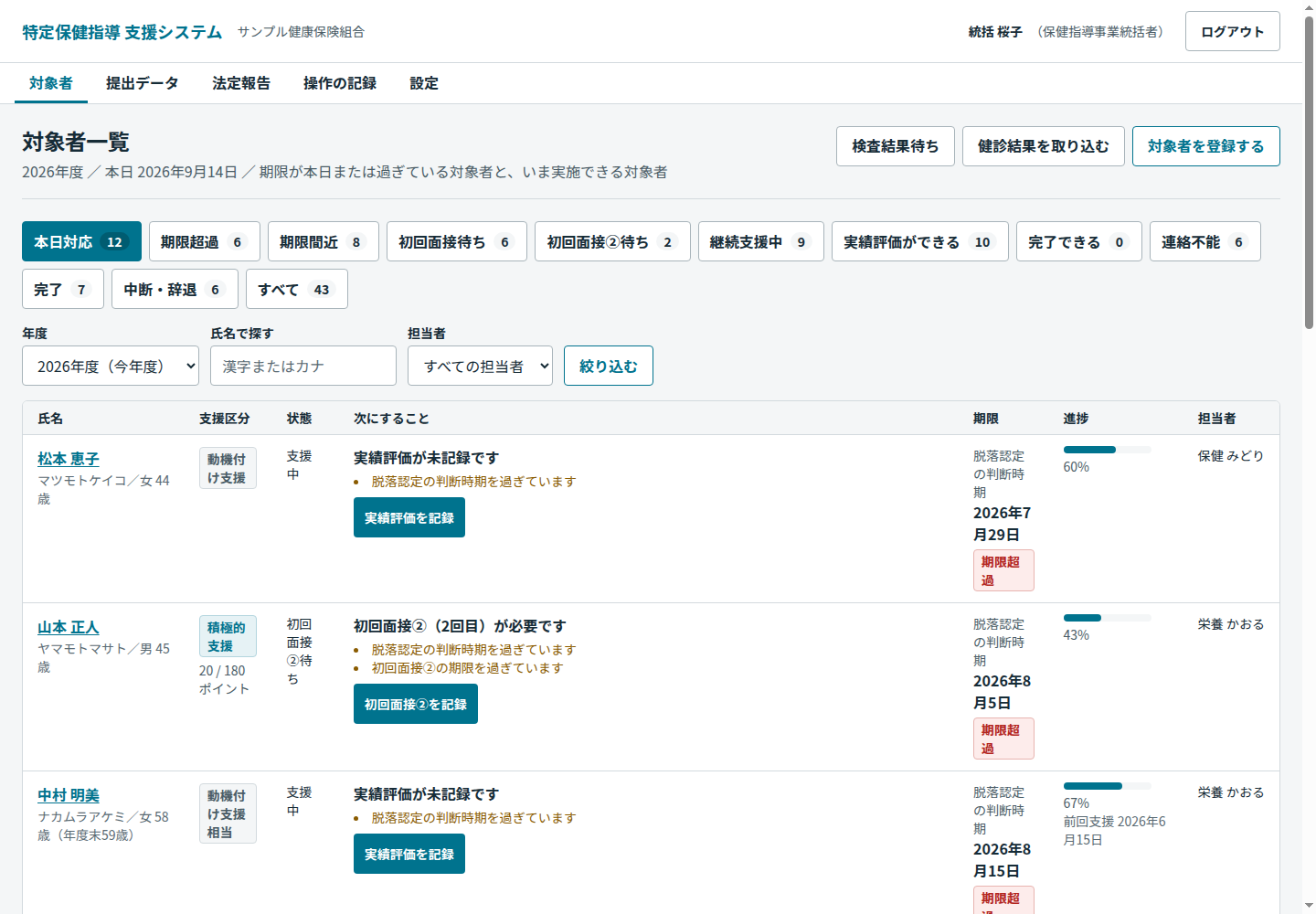
Task: Click 期限超過 badge in 松本 恵子 row
Action: click(1003, 570)
